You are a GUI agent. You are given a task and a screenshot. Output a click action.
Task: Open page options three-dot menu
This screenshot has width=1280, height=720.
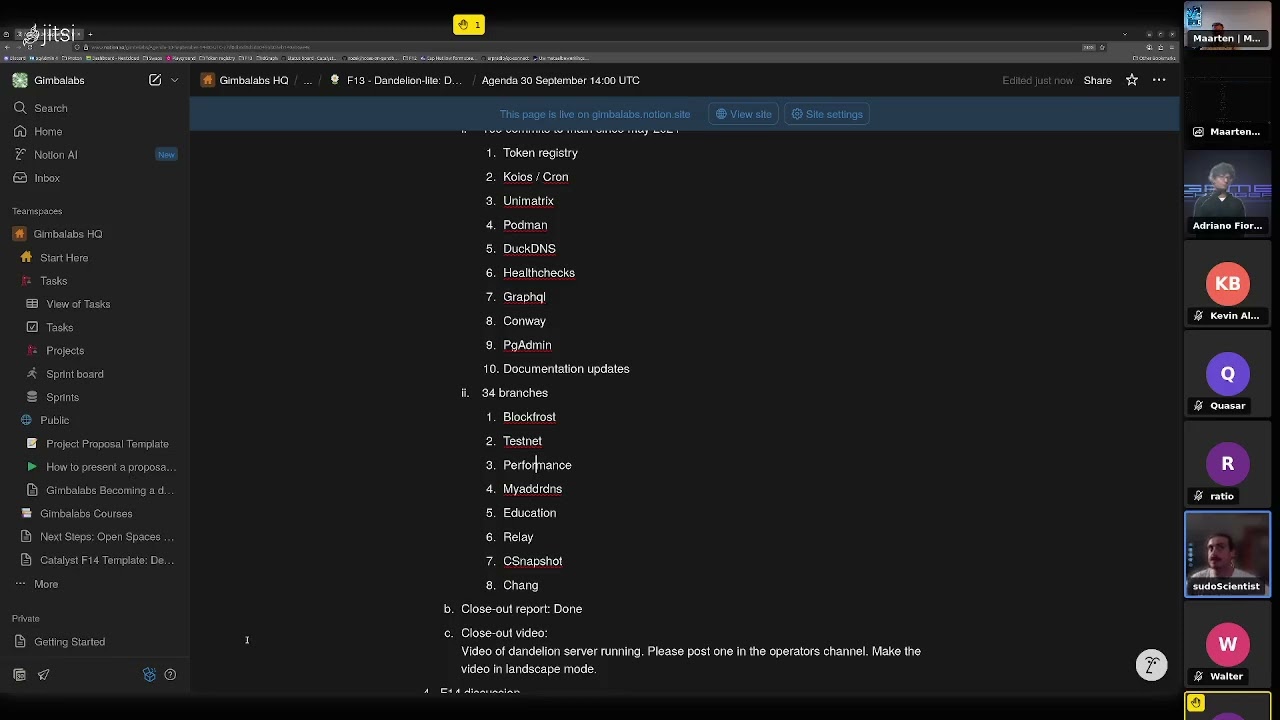pyautogui.click(x=1159, y=80)
